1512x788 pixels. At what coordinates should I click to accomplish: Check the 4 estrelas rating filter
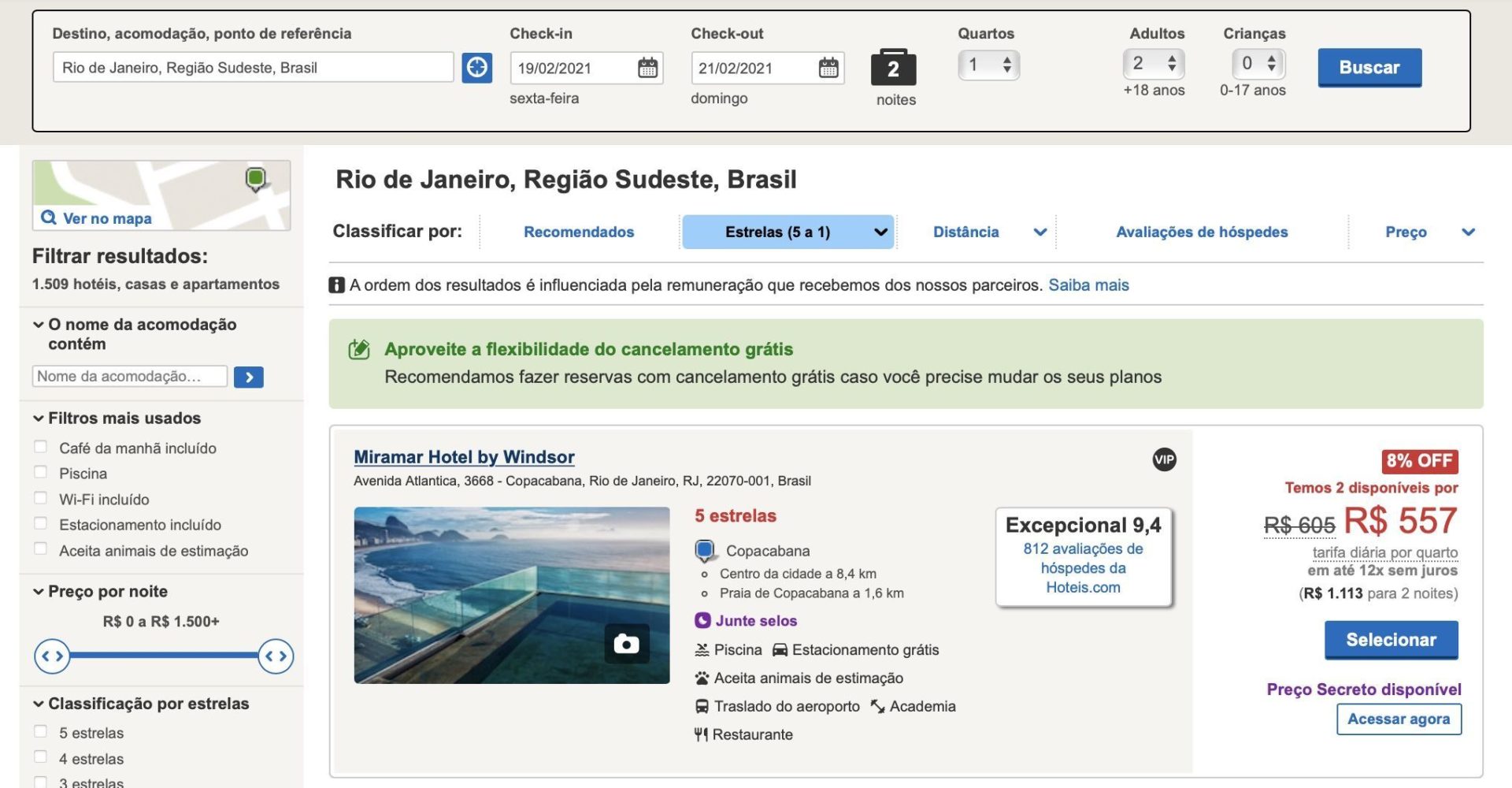40,757
